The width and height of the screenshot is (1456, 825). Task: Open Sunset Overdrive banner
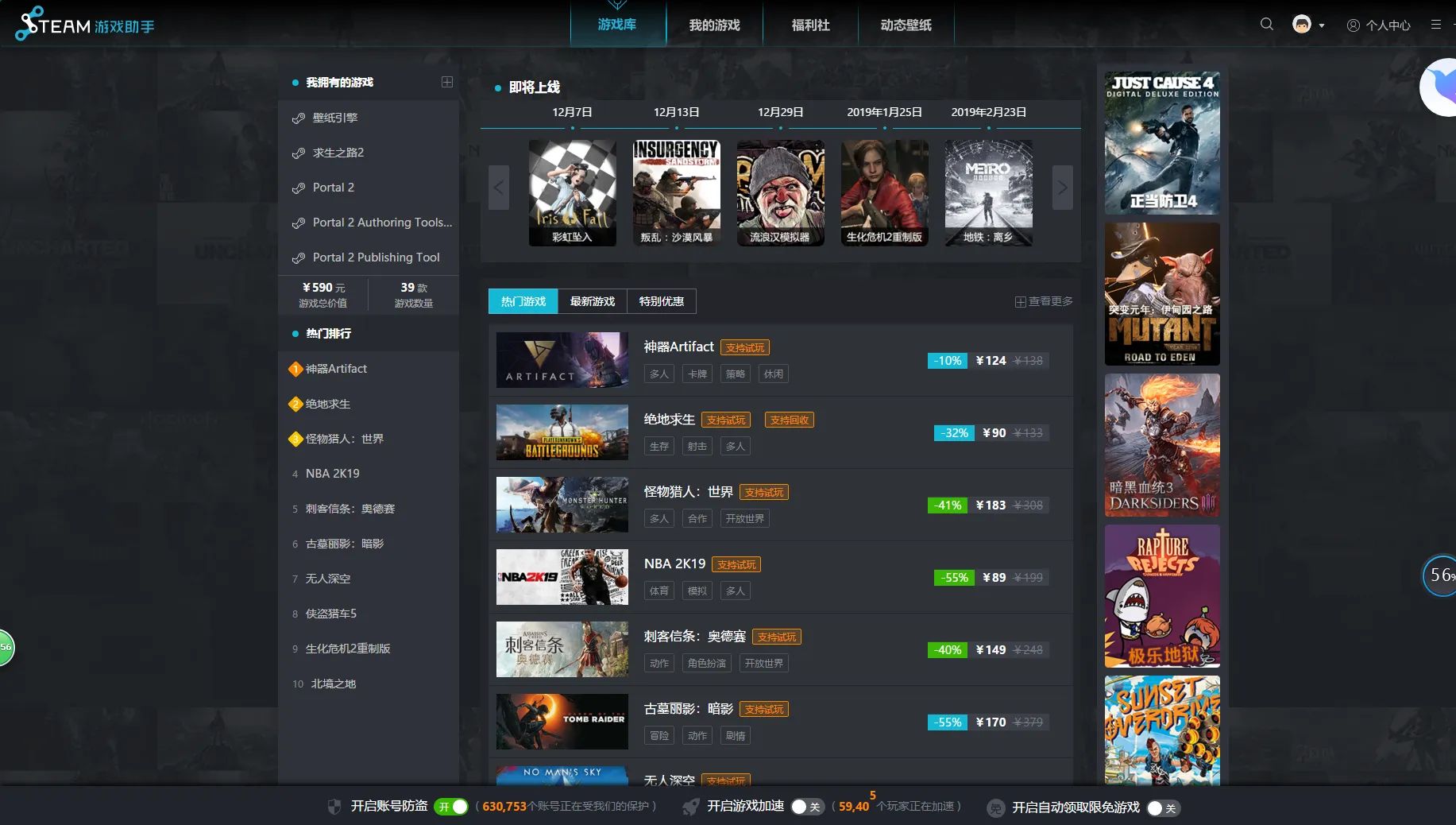1162,730
